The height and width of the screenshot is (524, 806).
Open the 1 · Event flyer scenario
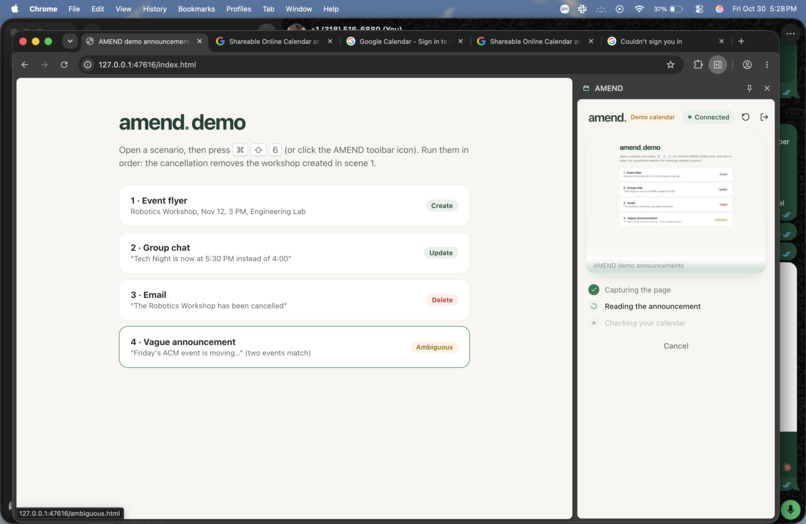(x=294, y=206)
